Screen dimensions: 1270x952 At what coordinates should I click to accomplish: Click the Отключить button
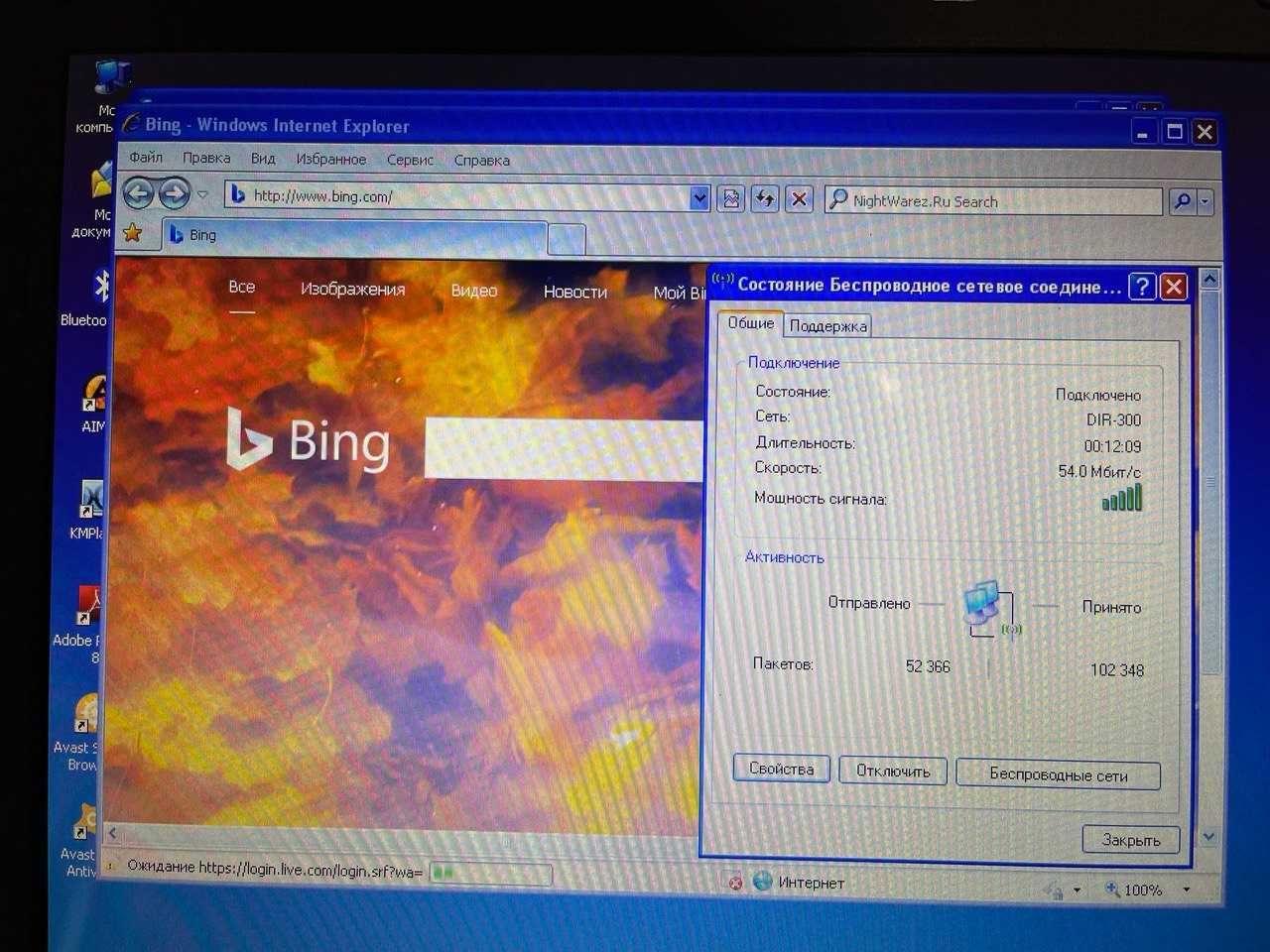click(893, 771)
